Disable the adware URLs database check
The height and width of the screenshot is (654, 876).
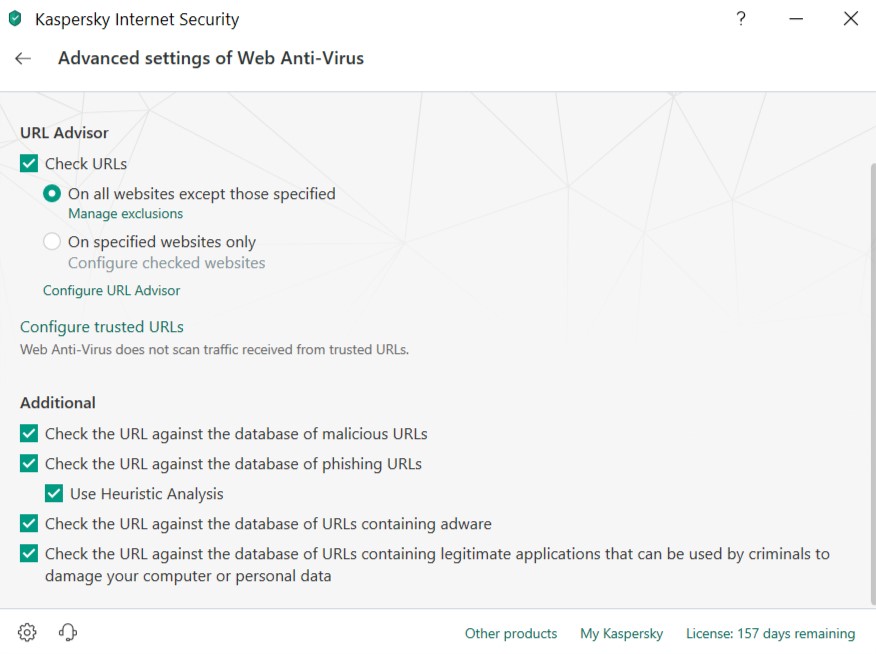[29, 524]
